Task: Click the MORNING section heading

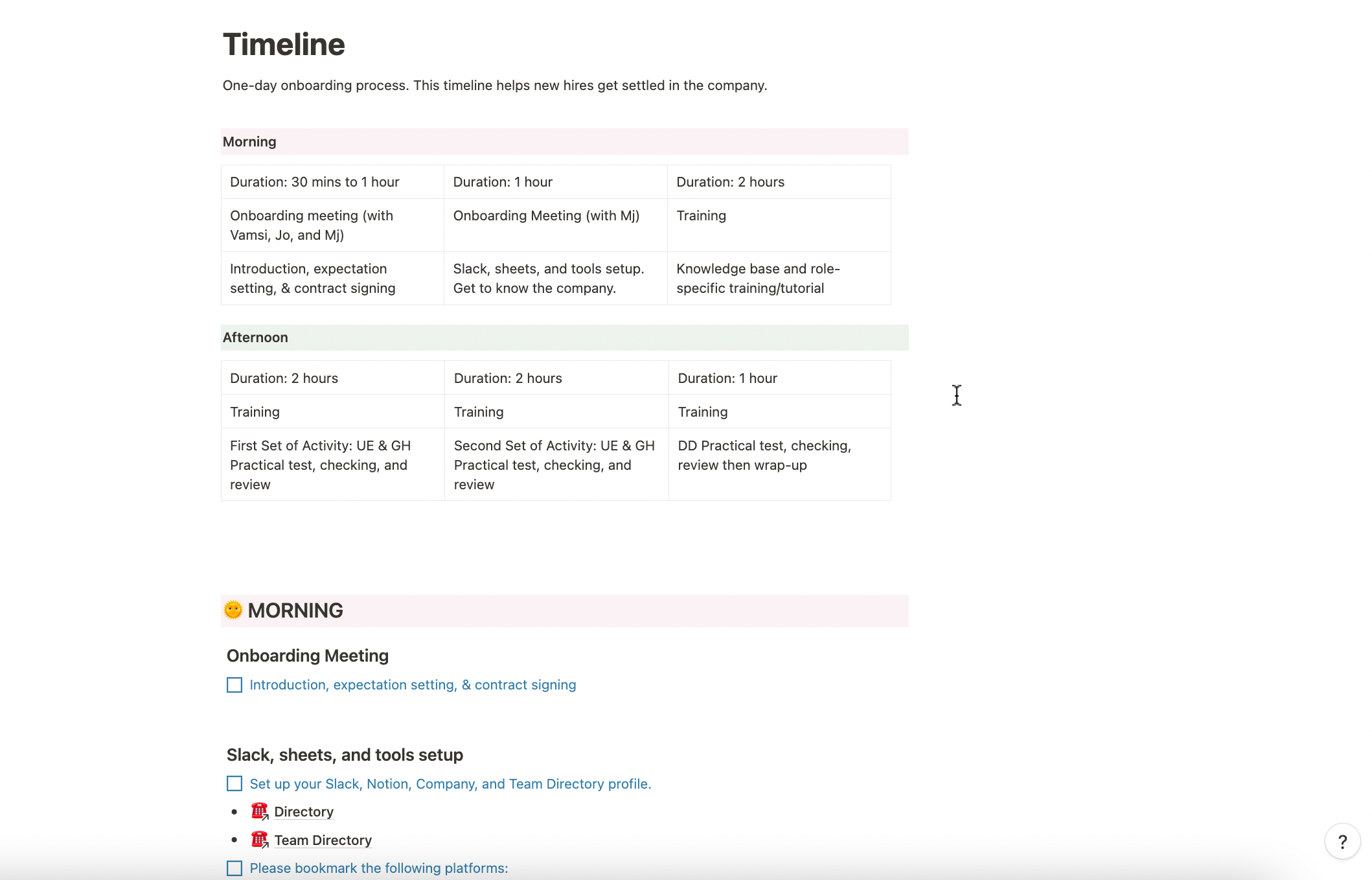Action: [x=295, y=610]
